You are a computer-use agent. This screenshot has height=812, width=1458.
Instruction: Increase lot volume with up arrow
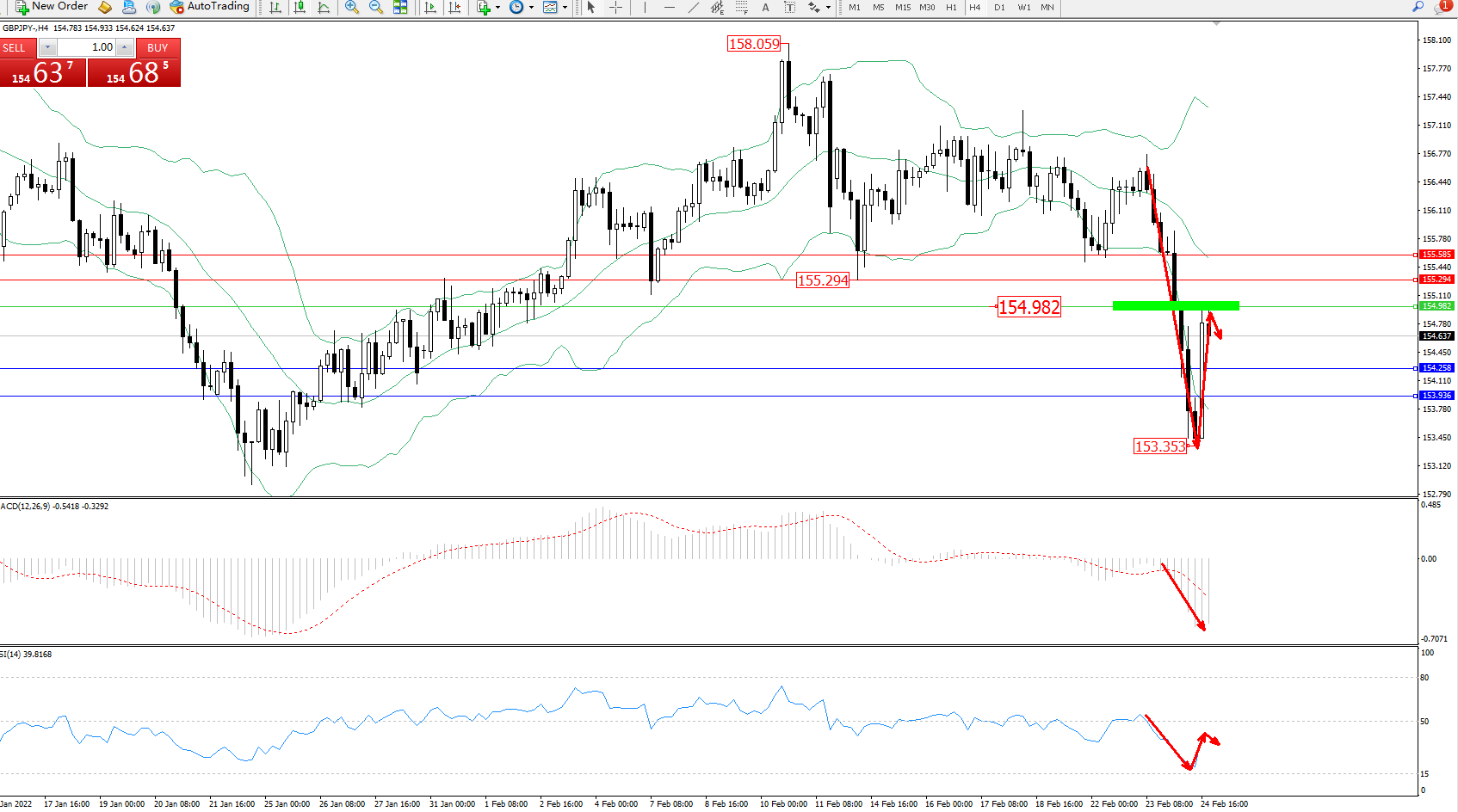pos(125,47)
